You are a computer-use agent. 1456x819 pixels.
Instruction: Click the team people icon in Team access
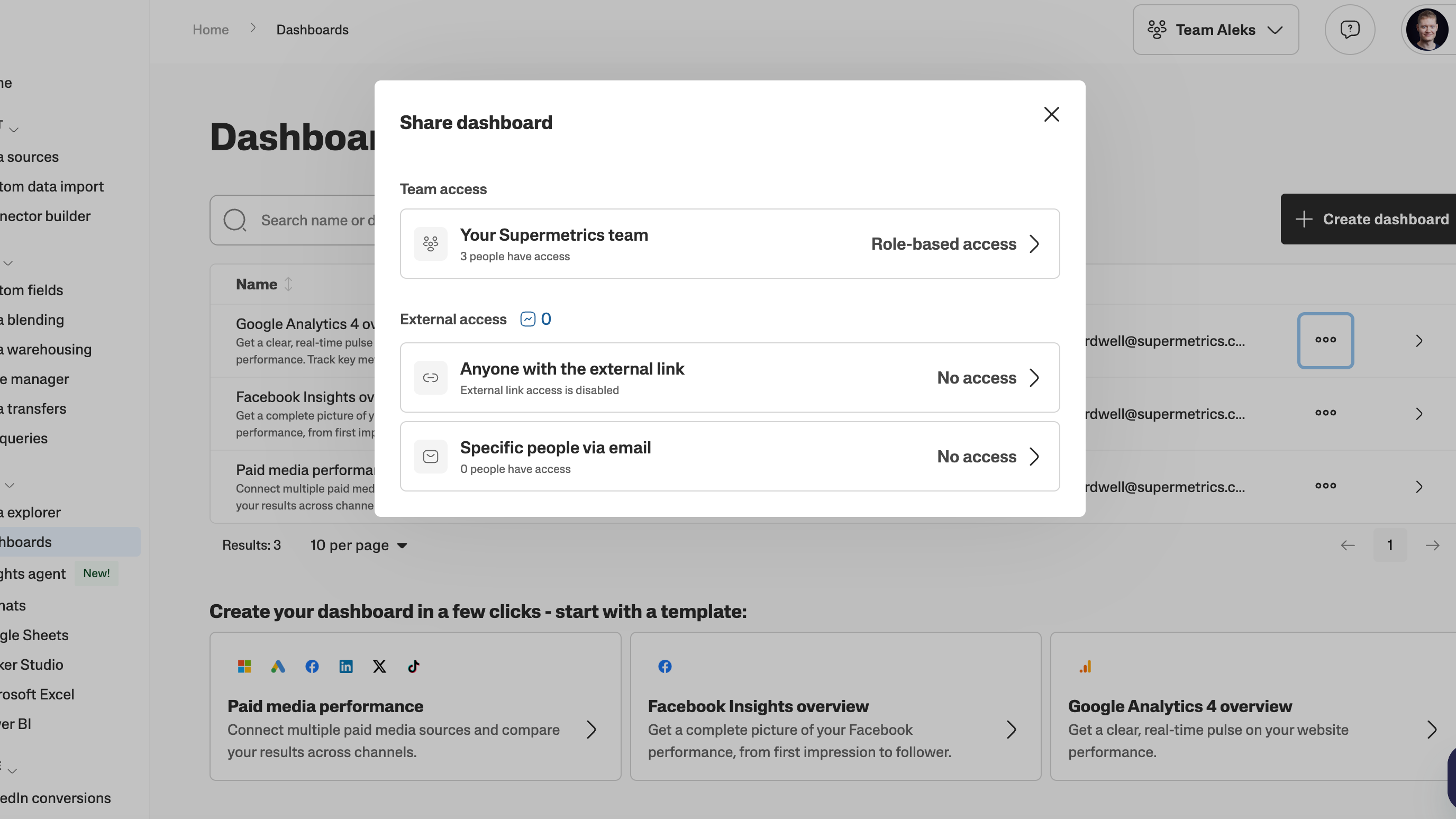click(431, 243)
